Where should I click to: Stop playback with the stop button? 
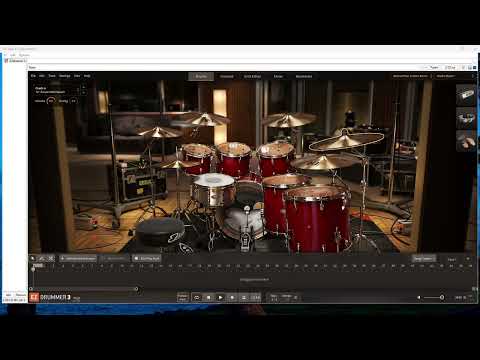coord(208,297)
